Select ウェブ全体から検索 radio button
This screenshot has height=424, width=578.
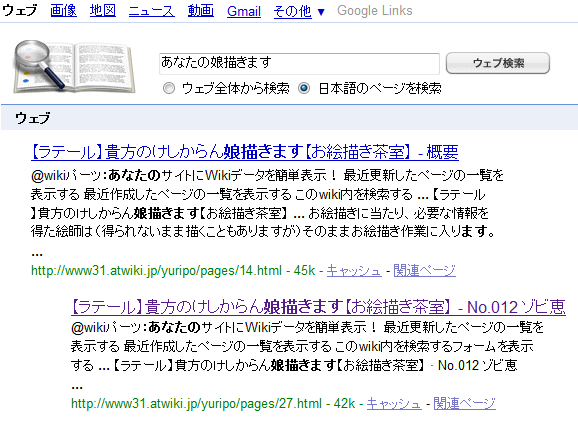pyautogui.click(x=169, y=88)
